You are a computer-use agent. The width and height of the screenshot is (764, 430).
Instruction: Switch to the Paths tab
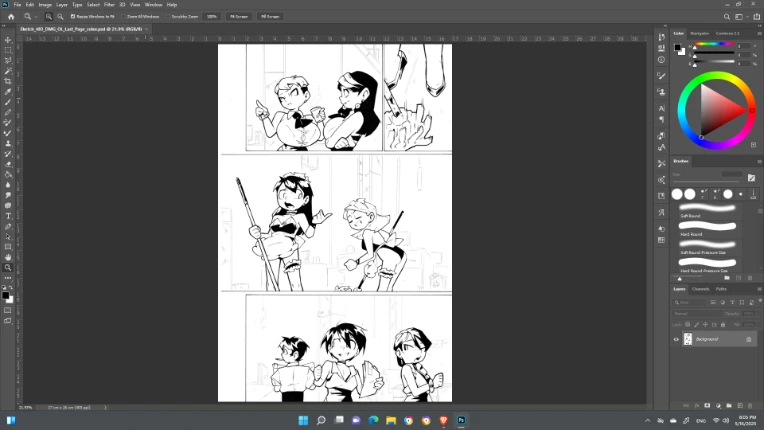721,289
